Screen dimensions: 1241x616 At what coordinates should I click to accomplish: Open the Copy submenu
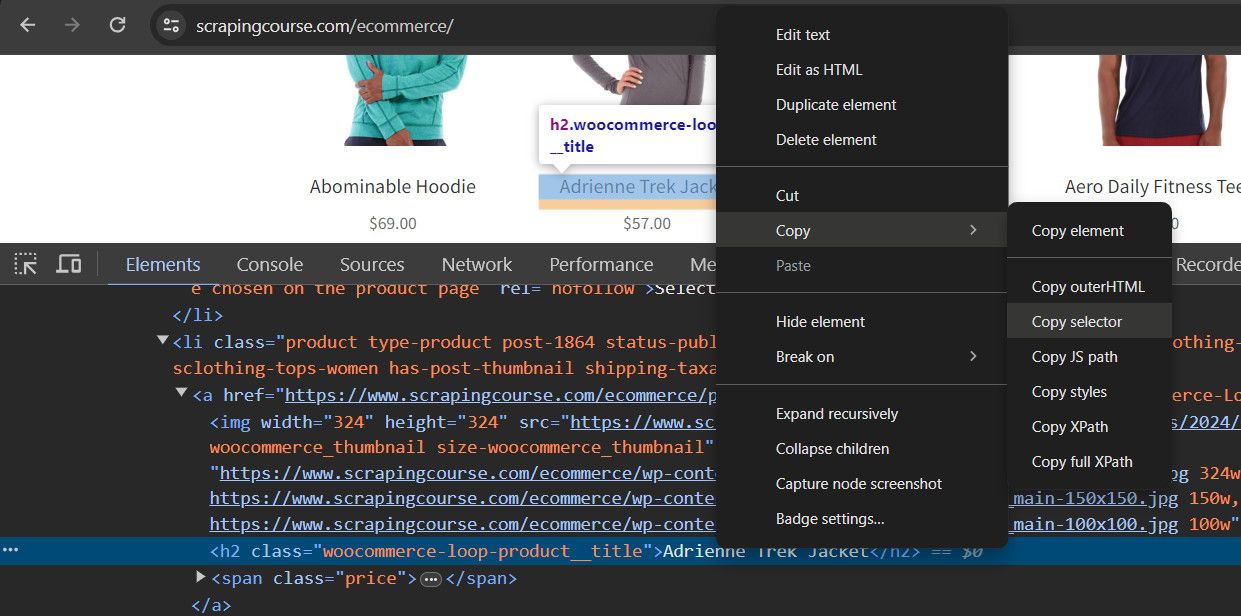click(862, 231)
